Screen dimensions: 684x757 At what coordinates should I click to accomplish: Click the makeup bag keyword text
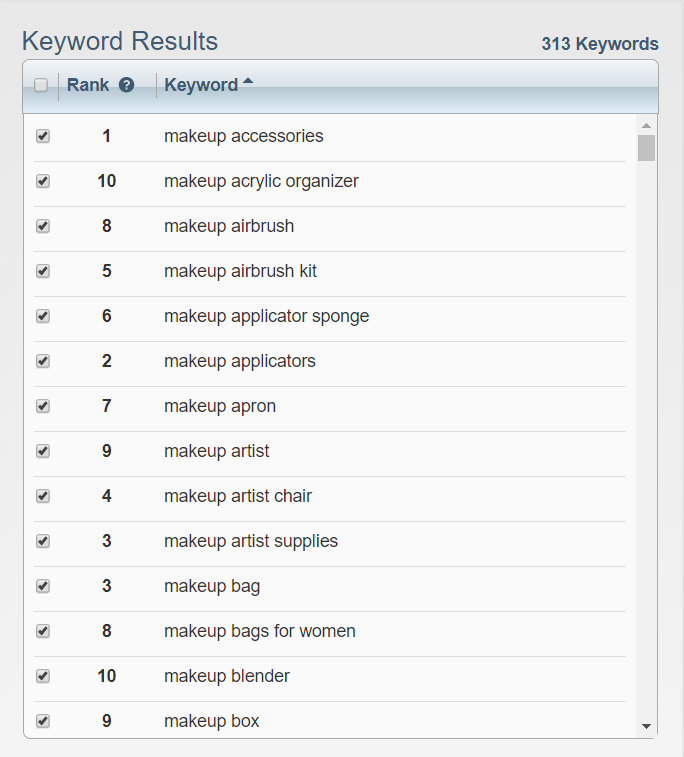[x=212, y=586]
